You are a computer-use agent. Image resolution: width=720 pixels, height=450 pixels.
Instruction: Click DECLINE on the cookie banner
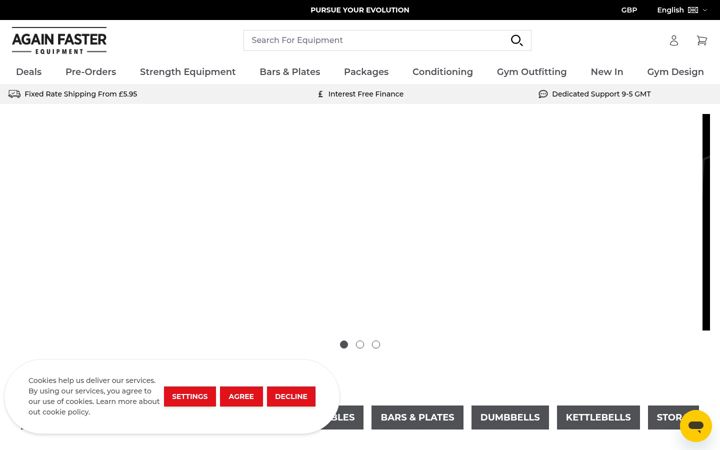pyautogui.click(x=291, y=396)
